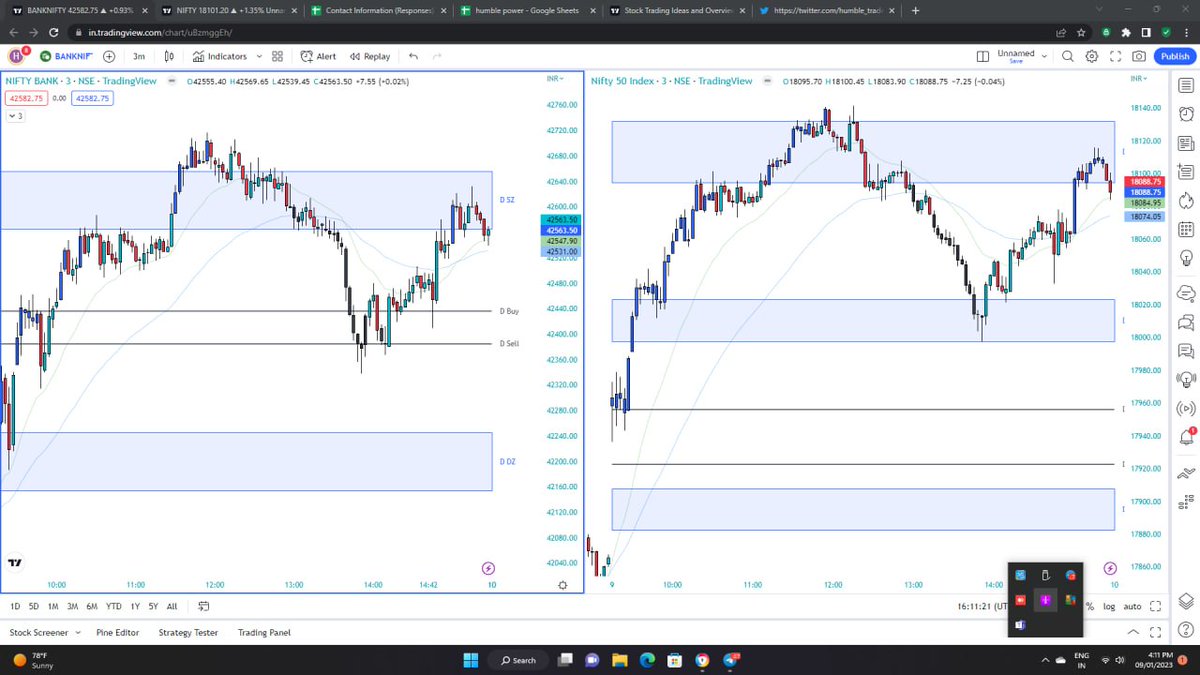Open a new browser tab
The width and height of the screenshot is (1200, 675).
click(915, 10)
